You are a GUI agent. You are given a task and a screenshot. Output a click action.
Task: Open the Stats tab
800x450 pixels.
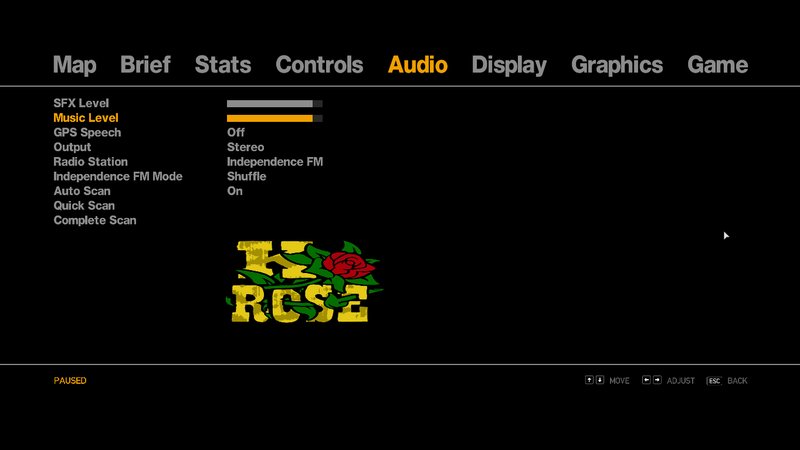223,64
